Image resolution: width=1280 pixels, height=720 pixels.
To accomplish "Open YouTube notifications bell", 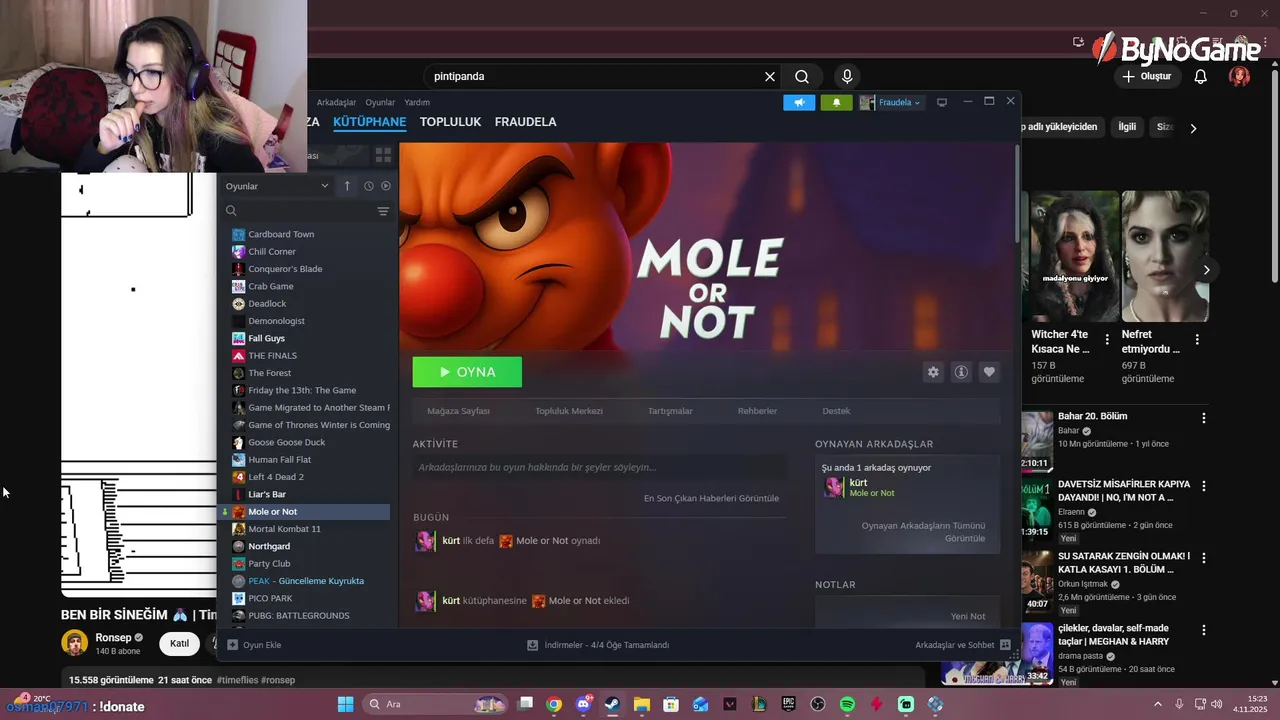I will coord(1201,77).
